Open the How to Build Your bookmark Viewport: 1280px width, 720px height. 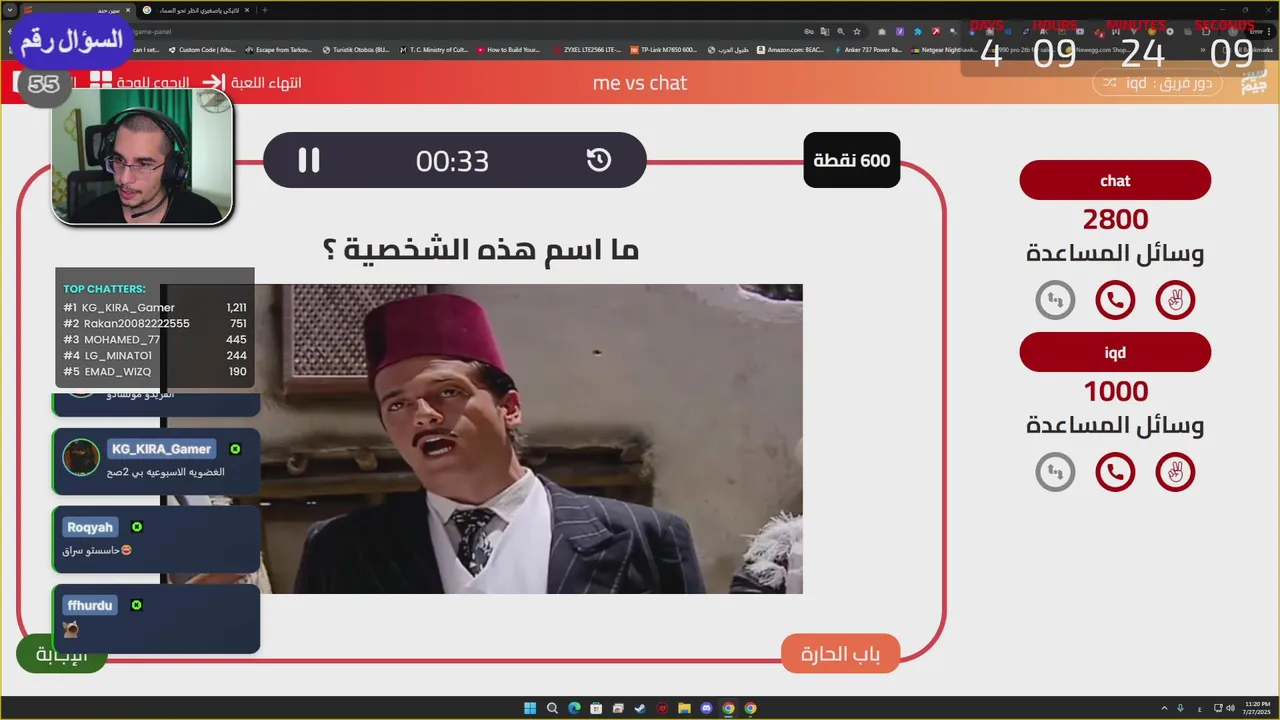click(508, 49)
